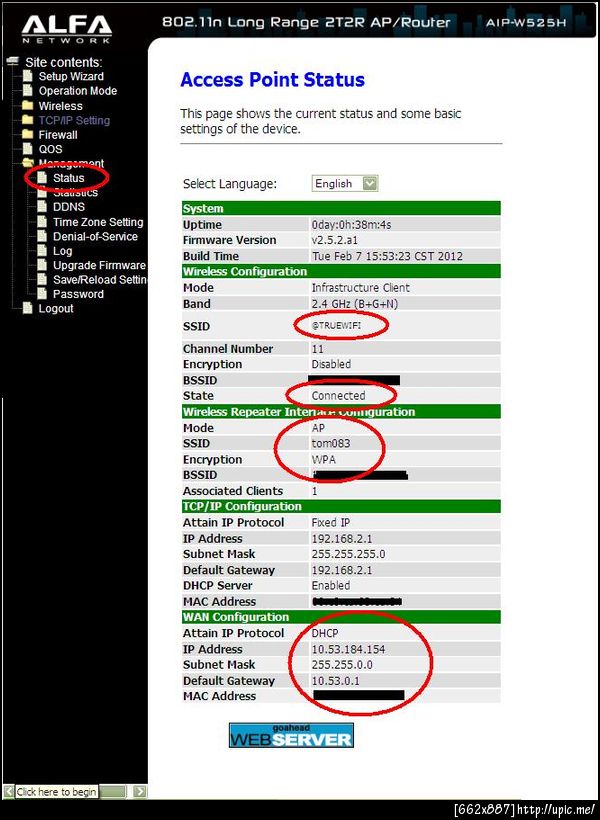Click Mode value Infrastructure Client
Viewport: 600px width, 820px height.
click(360, 288)
